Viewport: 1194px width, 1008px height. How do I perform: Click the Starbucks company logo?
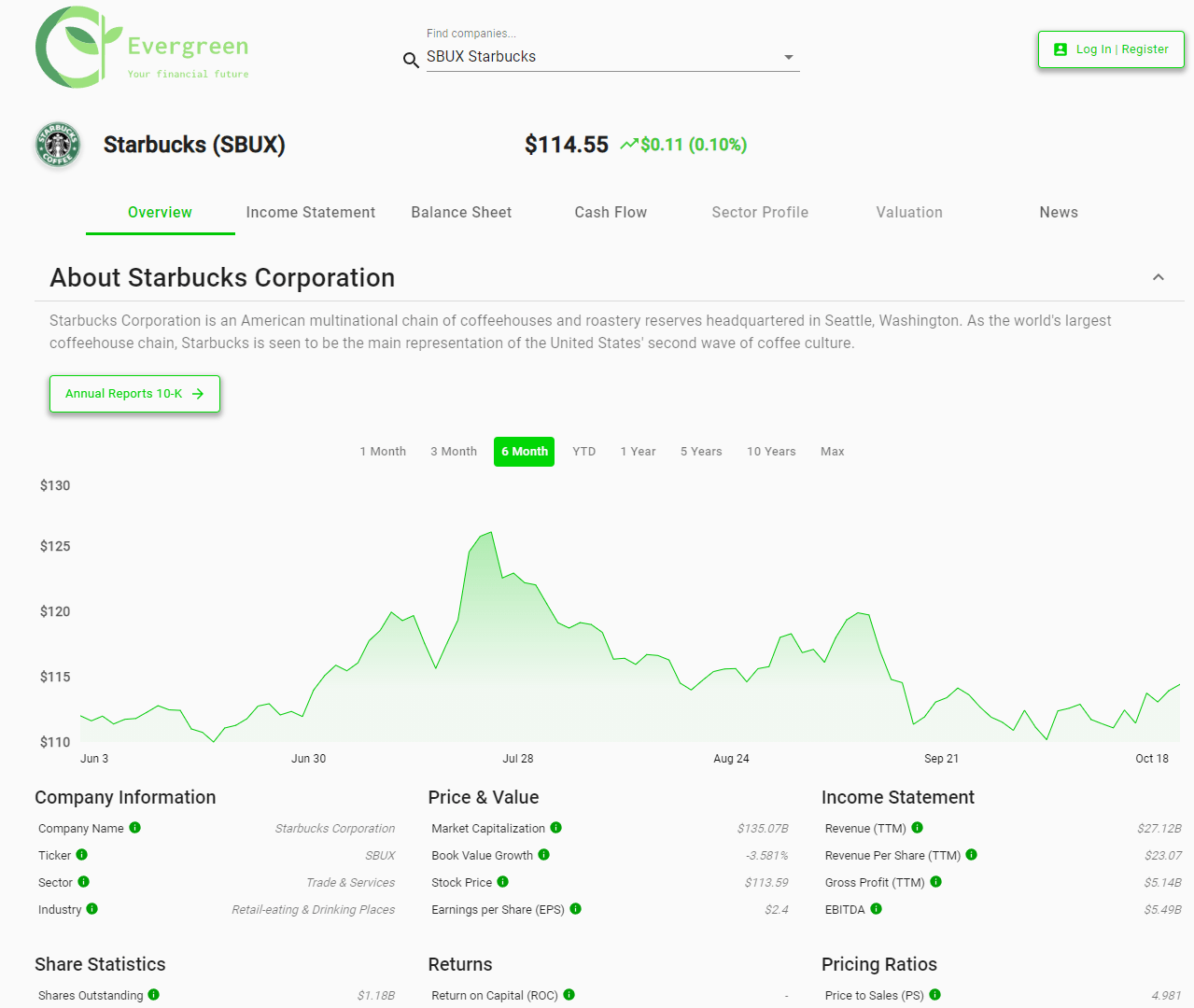click(x=58, y=145)
